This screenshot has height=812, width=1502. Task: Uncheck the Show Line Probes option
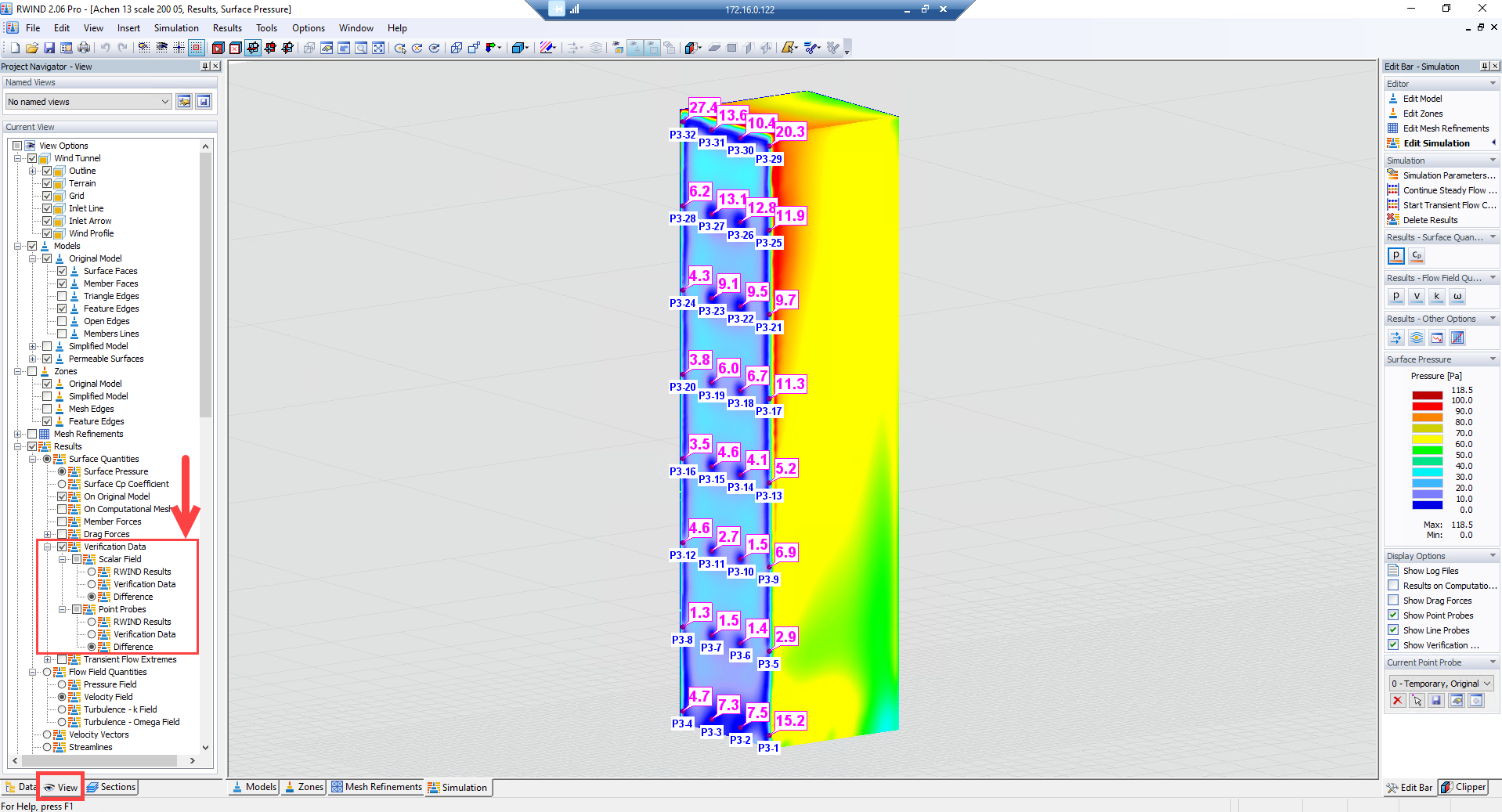[x=1393, y=630]
